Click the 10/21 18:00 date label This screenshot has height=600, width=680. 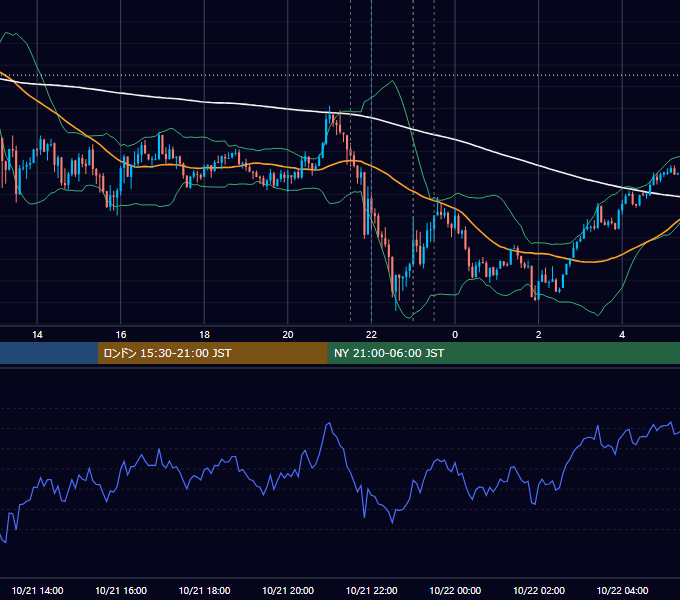coord(204,590)
